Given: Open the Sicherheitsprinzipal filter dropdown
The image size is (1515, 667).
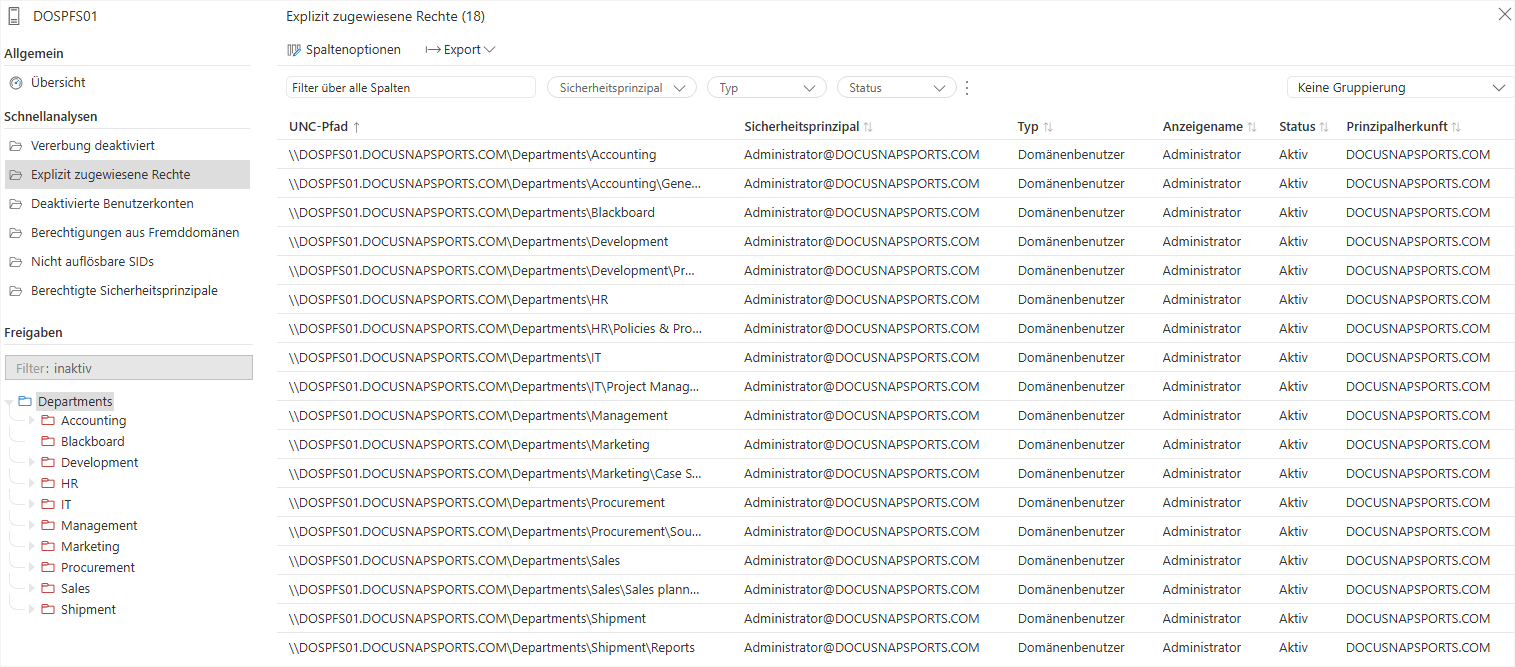Looking at the screenshot, I should [x=622, y=88].
